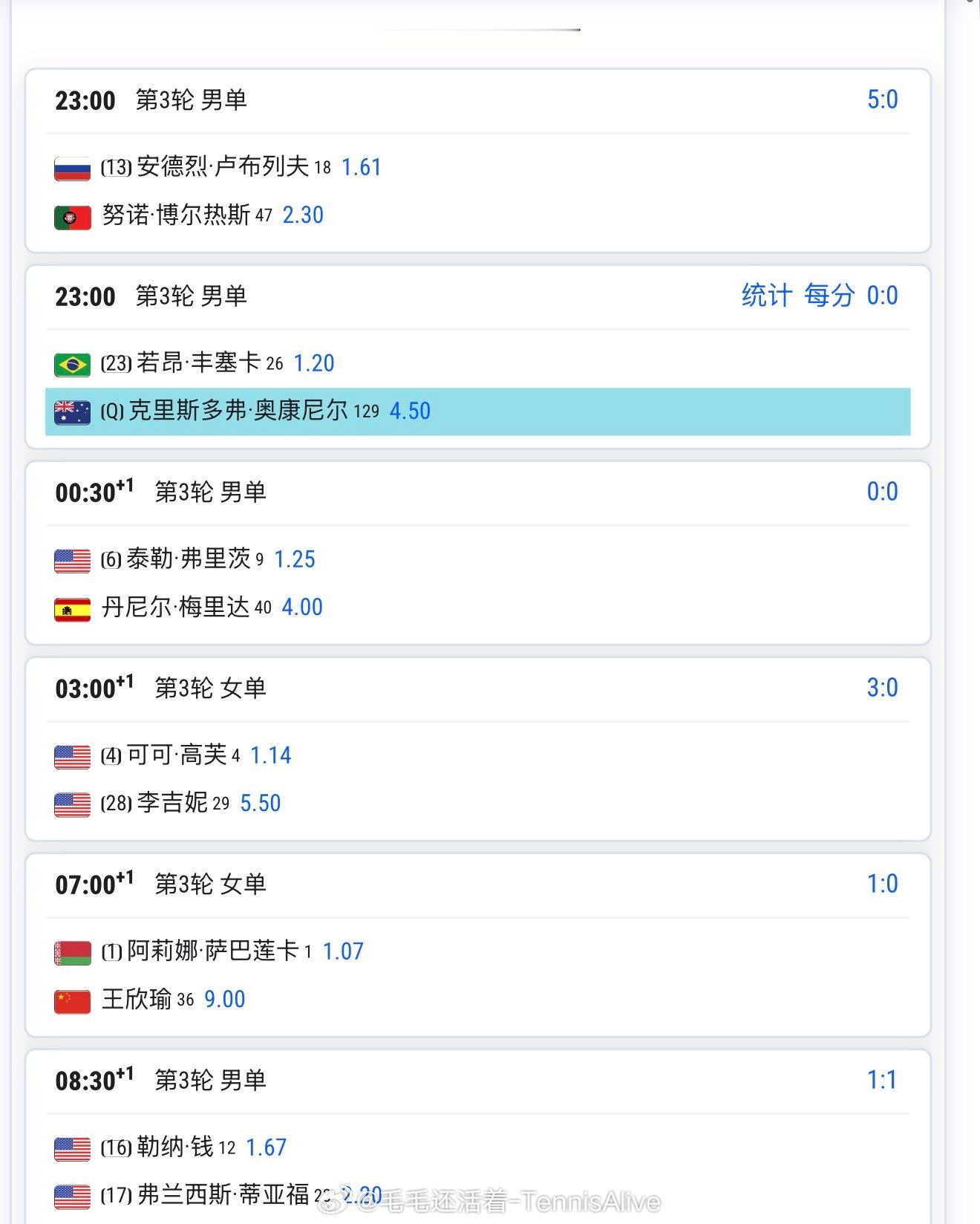980x1224 pixels.
Task: Click the Australia flag beside 克里斯多弗·奥康尼尔
Action: tap(73, 412)
